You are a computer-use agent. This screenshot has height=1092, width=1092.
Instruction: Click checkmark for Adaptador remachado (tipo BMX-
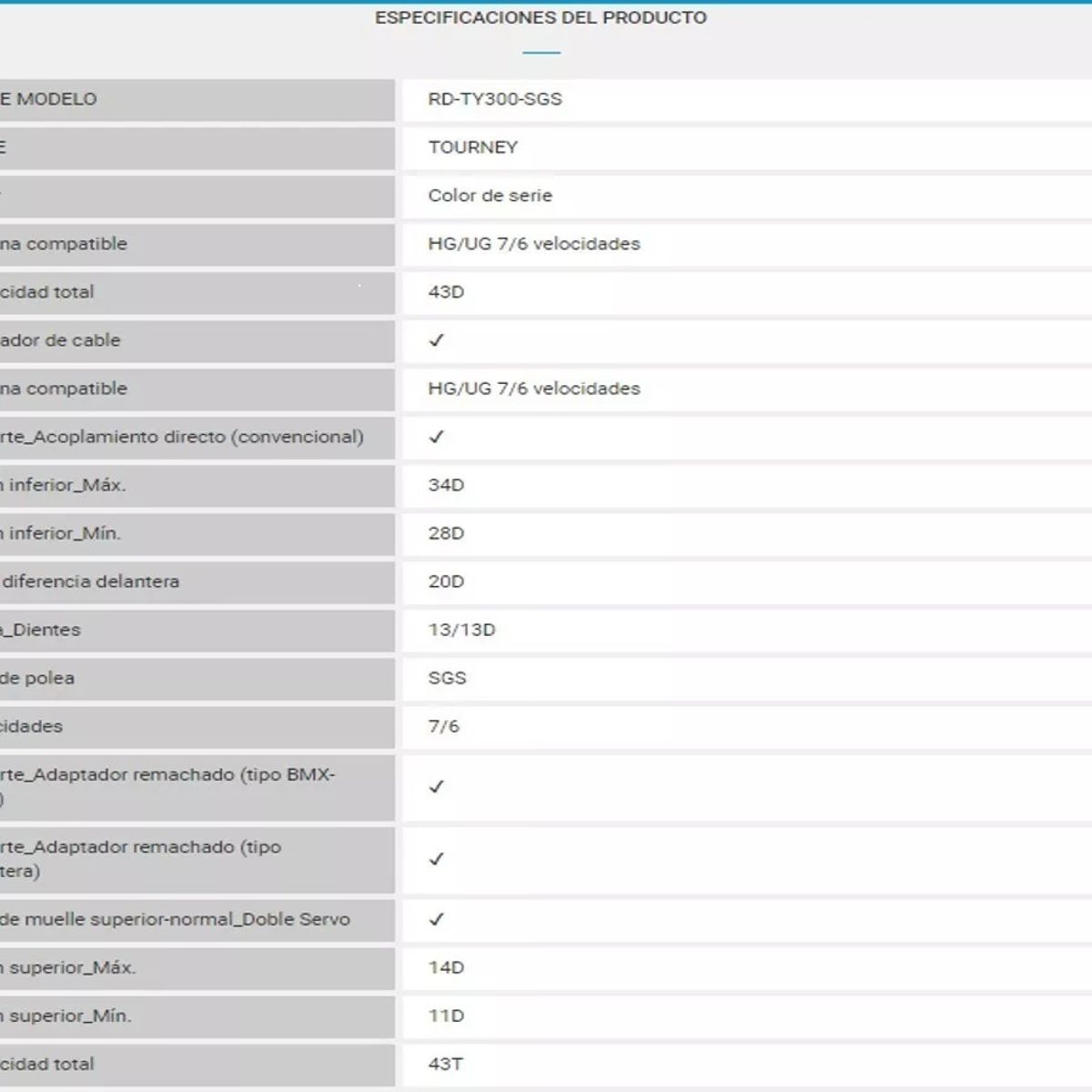(437, 786)
